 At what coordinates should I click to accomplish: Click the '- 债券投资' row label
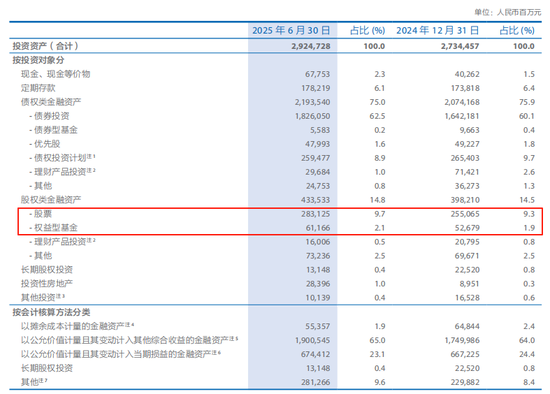pos(49,116)
